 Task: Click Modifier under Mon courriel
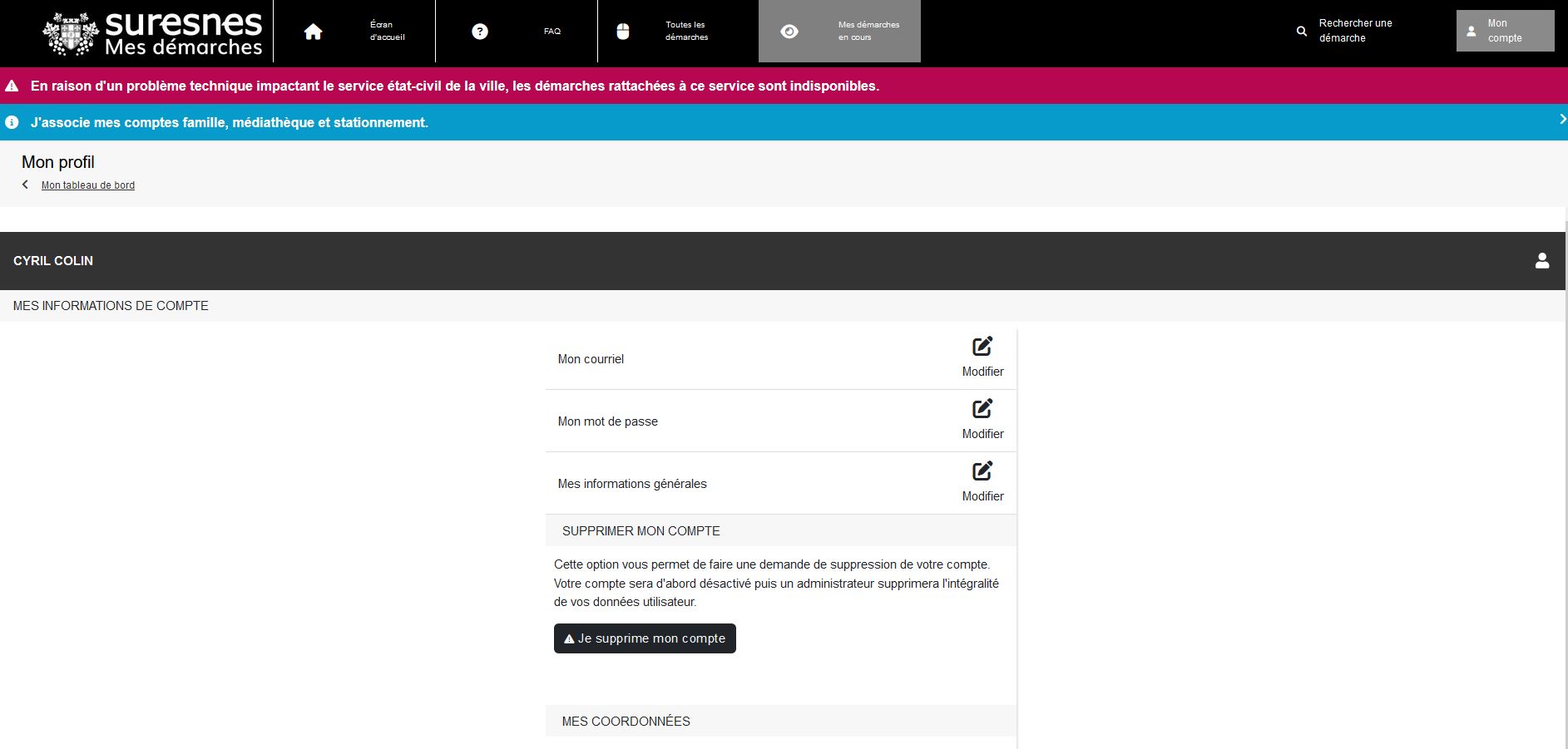[982, 372]
